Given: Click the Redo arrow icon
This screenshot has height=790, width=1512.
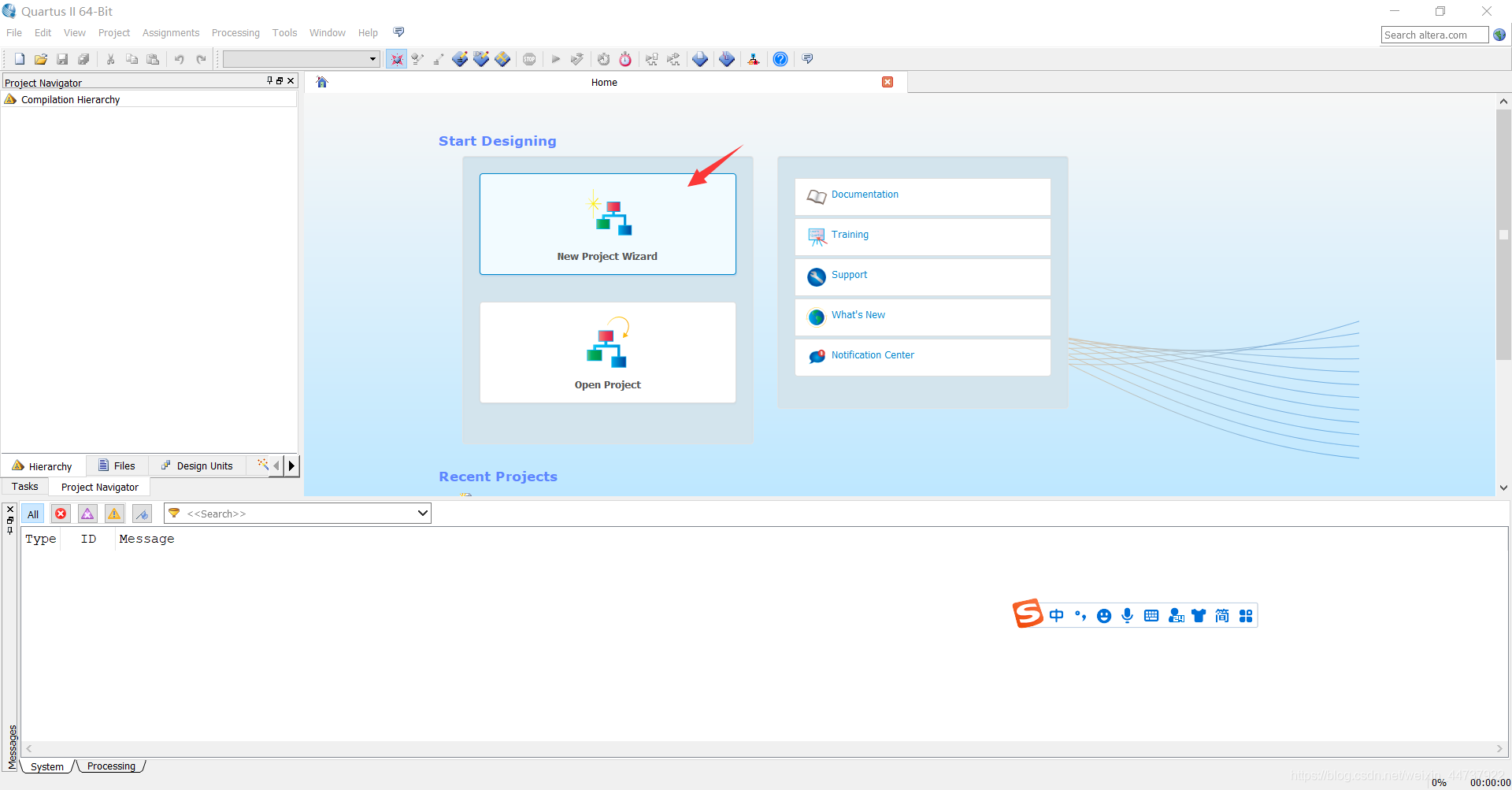Looking at the screenshot, I should tap(201, 59).
